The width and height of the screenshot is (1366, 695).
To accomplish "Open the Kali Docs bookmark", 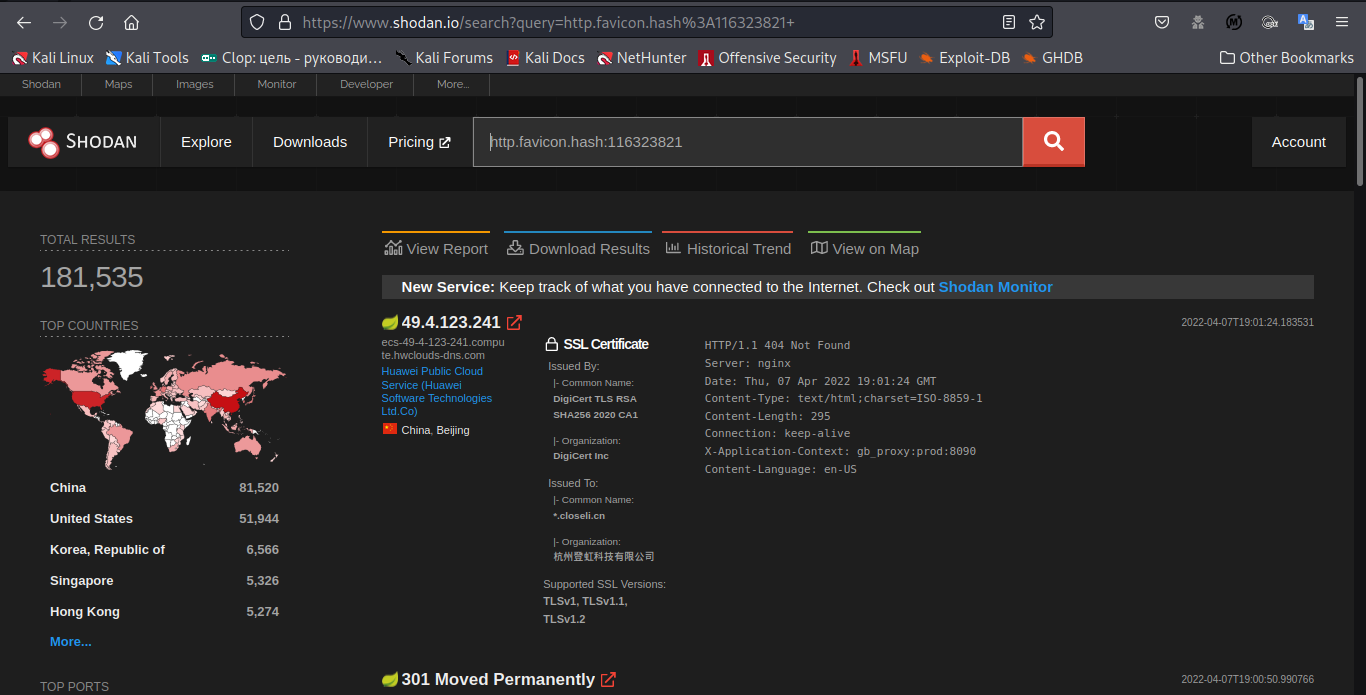I will click(x=545, y=58).
